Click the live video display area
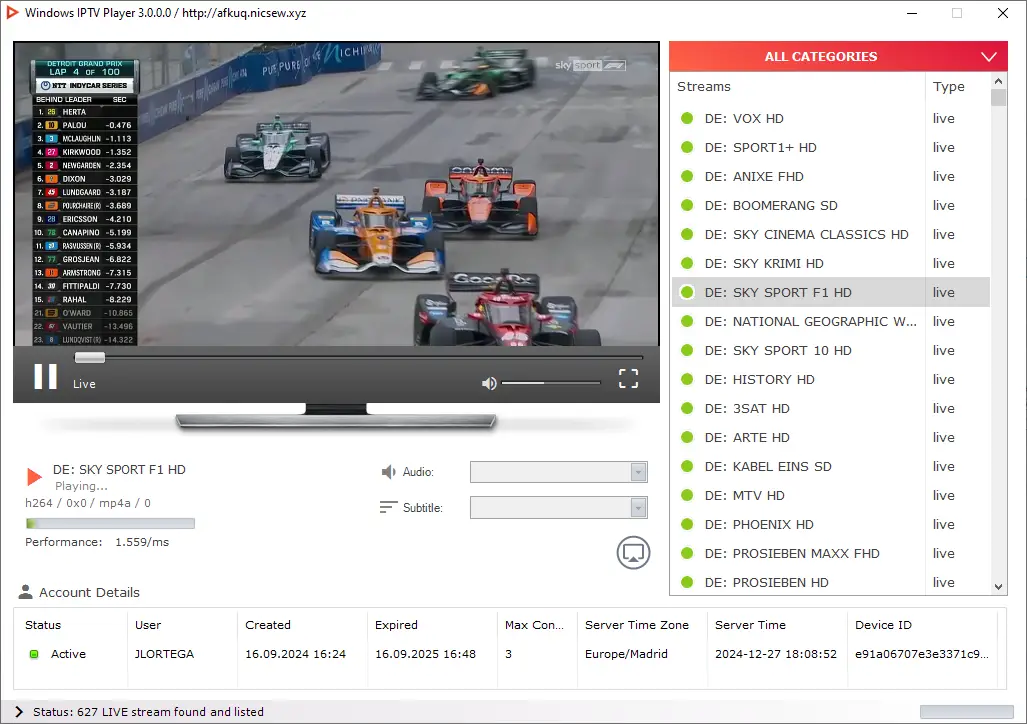The height and width of the screenshot is (724, 1027). click(x=336, y=194)
